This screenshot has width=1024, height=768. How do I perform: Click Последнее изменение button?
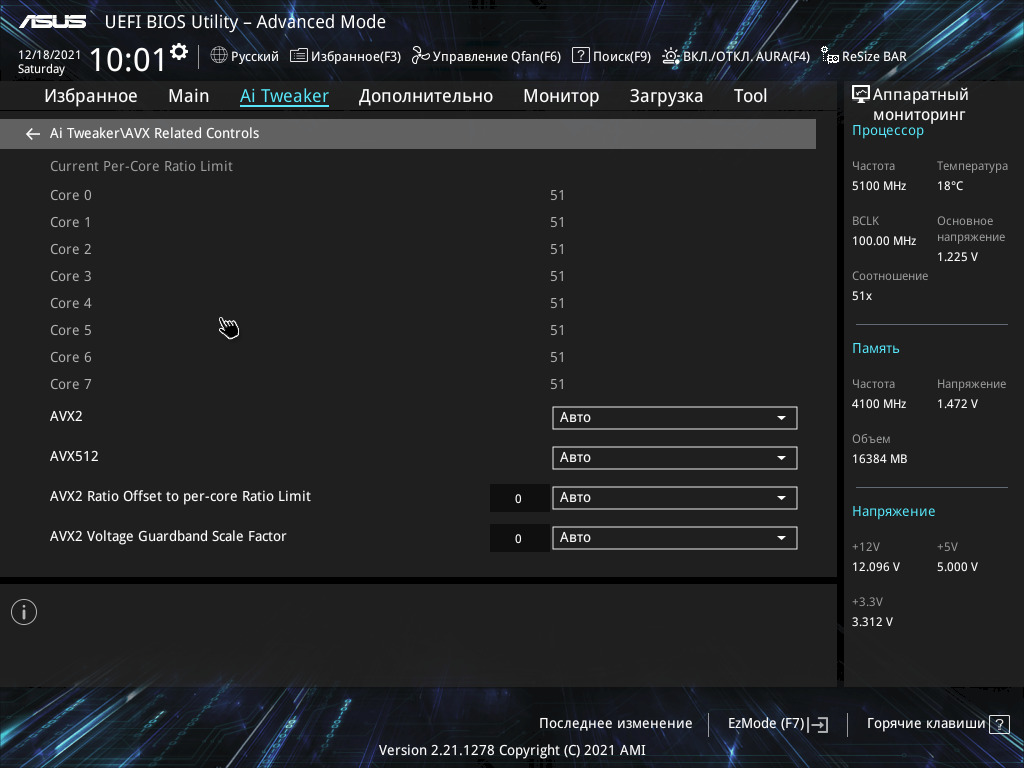tap(615, 724)
